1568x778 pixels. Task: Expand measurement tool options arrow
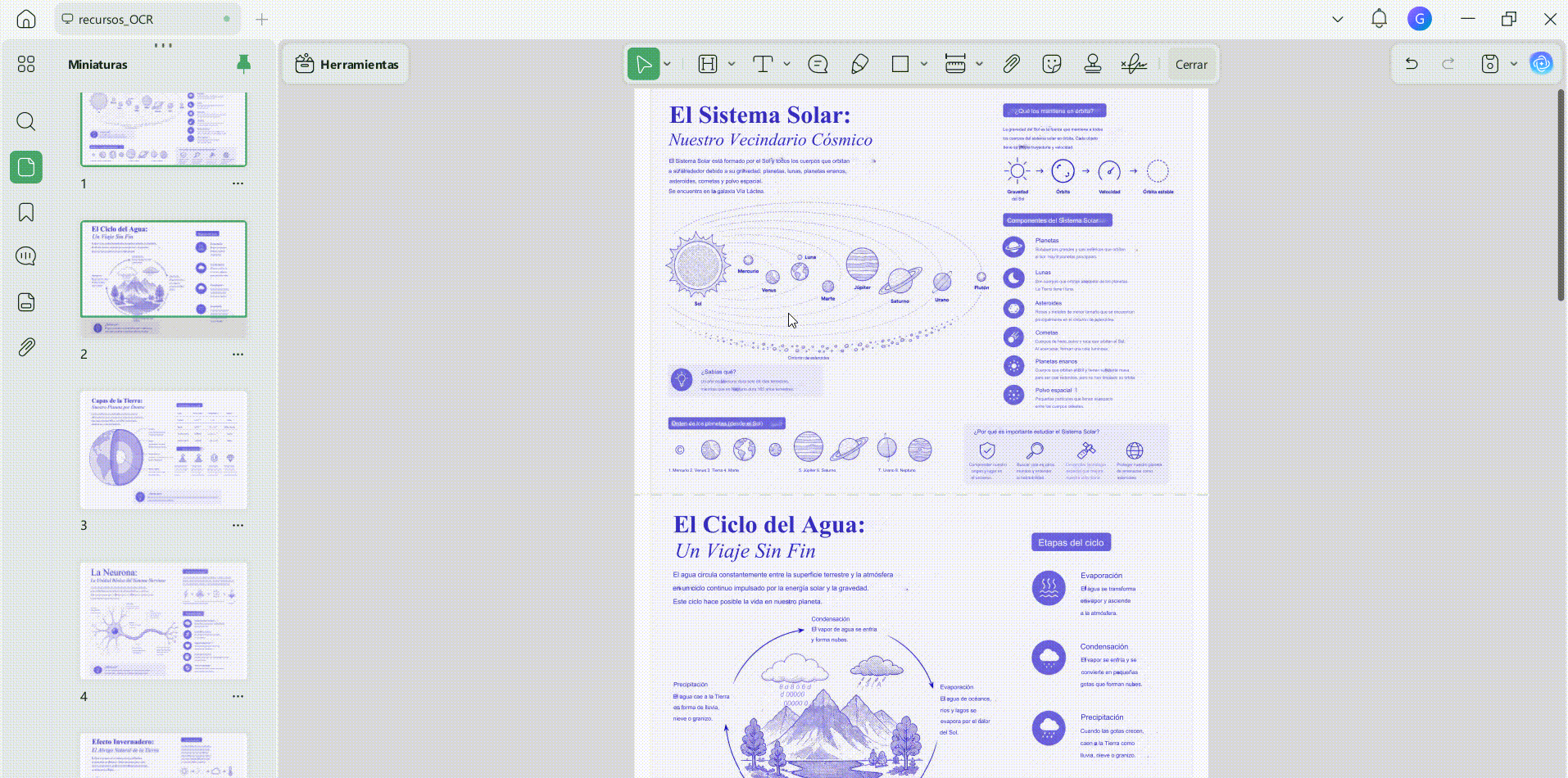click(x=979, y=64)
